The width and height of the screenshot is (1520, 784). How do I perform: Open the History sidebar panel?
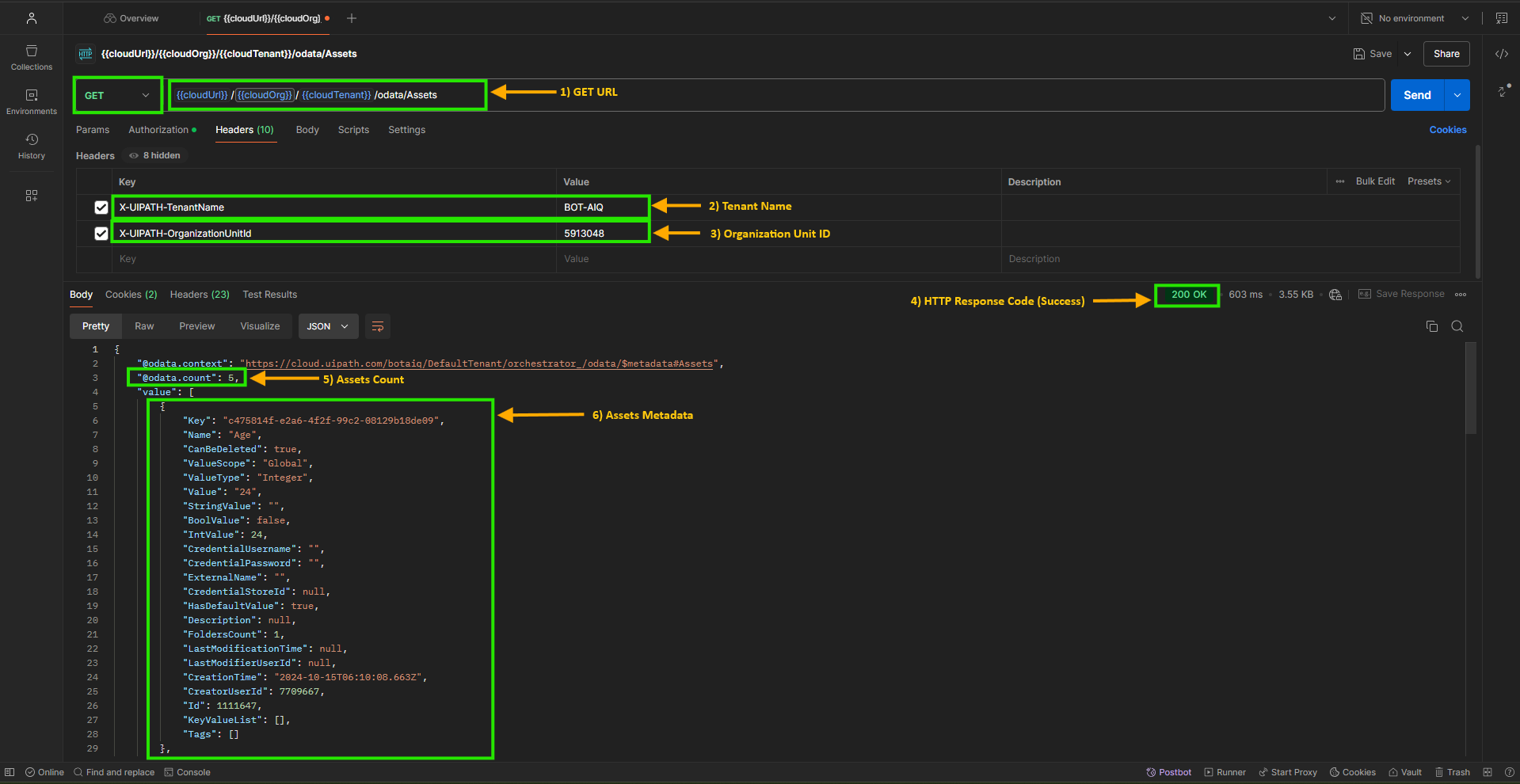click(x=32, y=147)
